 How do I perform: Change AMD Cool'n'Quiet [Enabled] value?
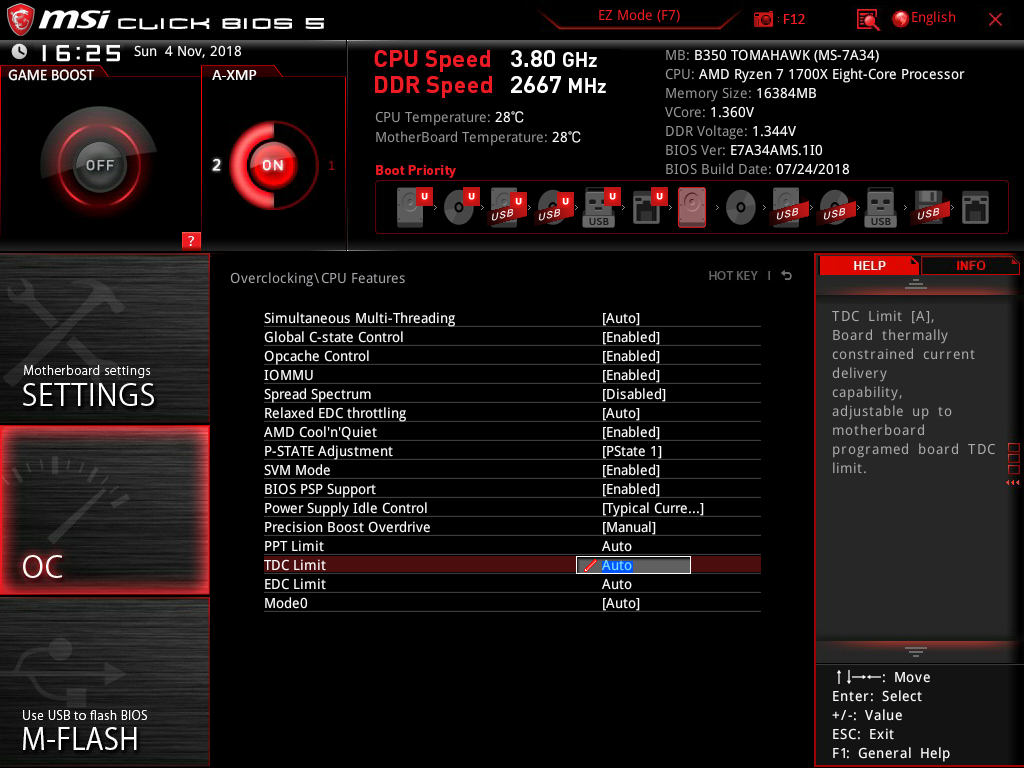tap(631, 432)
